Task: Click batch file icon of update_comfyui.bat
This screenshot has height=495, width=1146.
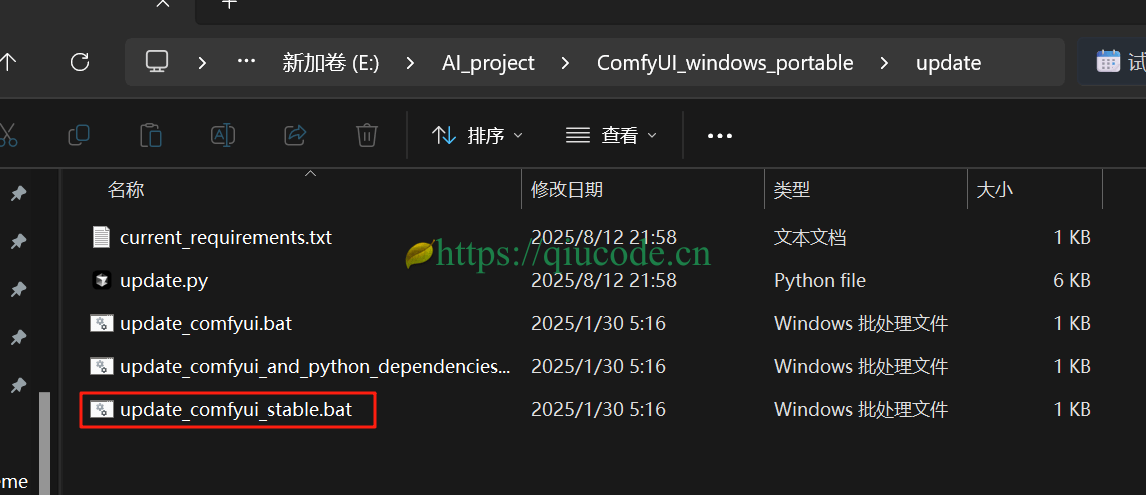Action: pyautogui.click(x=101, y=323)
